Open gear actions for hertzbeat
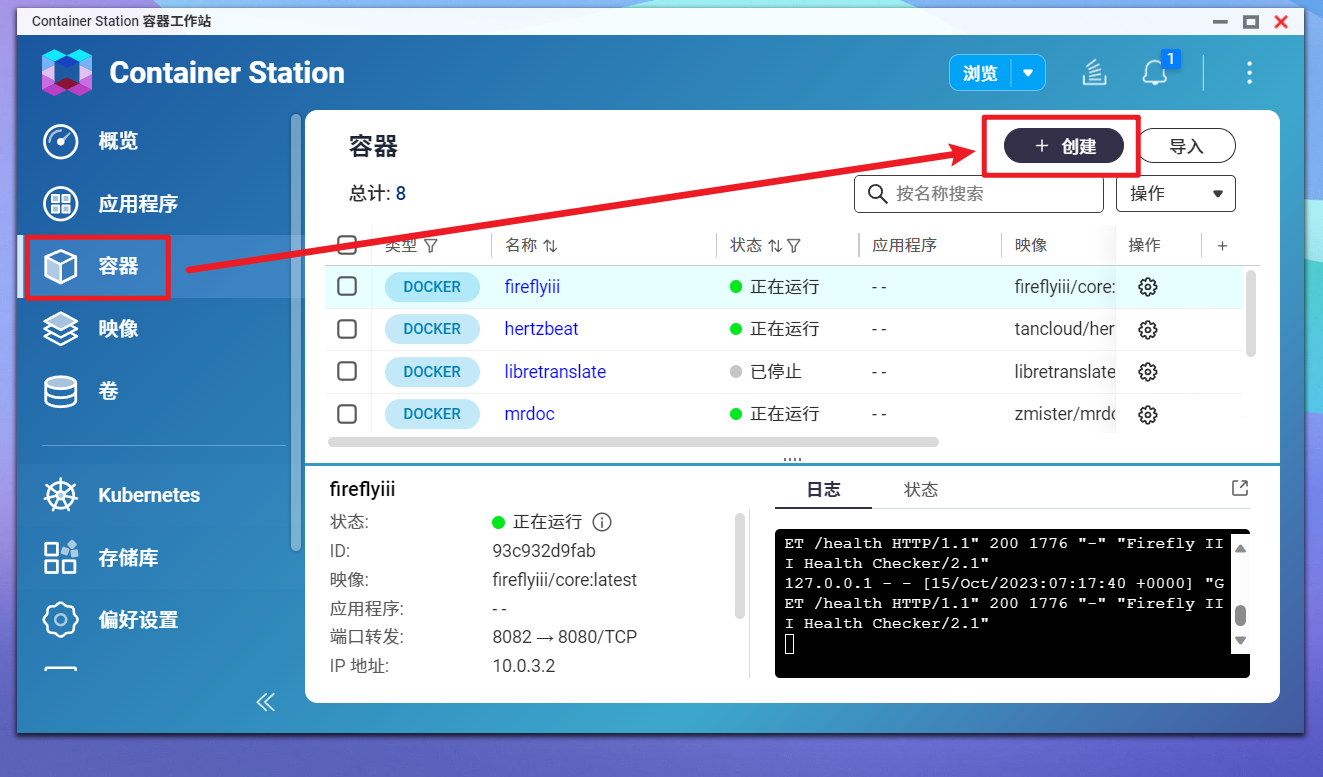This screenshot has width=1323, height=777. point(1148,329)
